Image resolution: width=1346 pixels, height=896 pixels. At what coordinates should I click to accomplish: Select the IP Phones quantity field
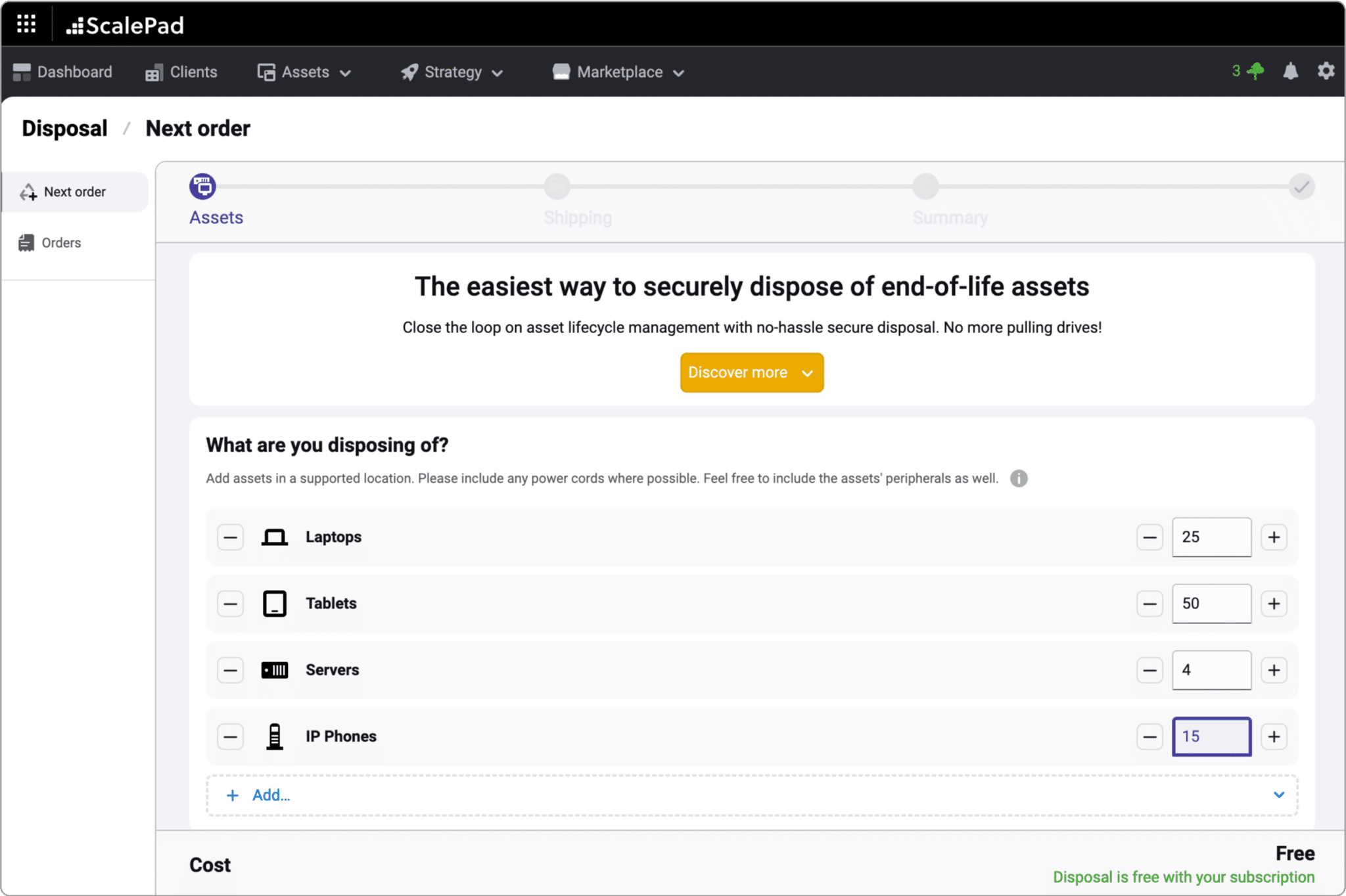1211,736
